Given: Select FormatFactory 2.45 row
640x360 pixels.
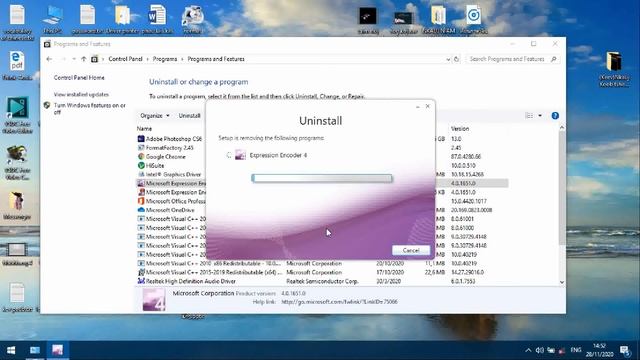Looking at the screenshot, I should pyautogui.click(x=171, y=148).
